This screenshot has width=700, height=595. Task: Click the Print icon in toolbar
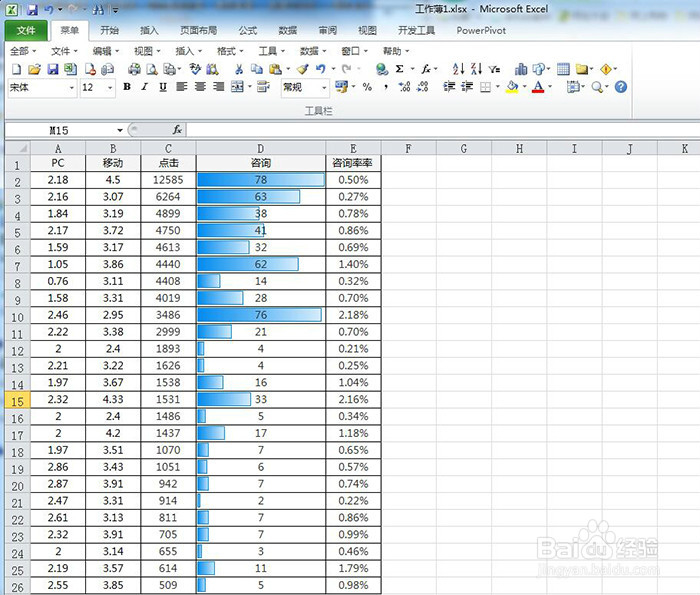(134, 69)
